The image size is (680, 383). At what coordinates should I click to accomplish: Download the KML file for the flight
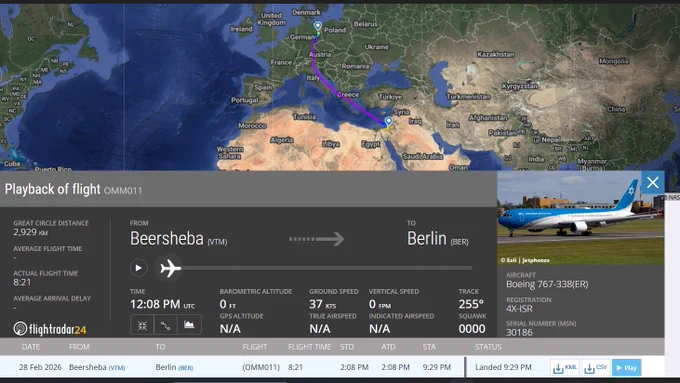point(565,368)
